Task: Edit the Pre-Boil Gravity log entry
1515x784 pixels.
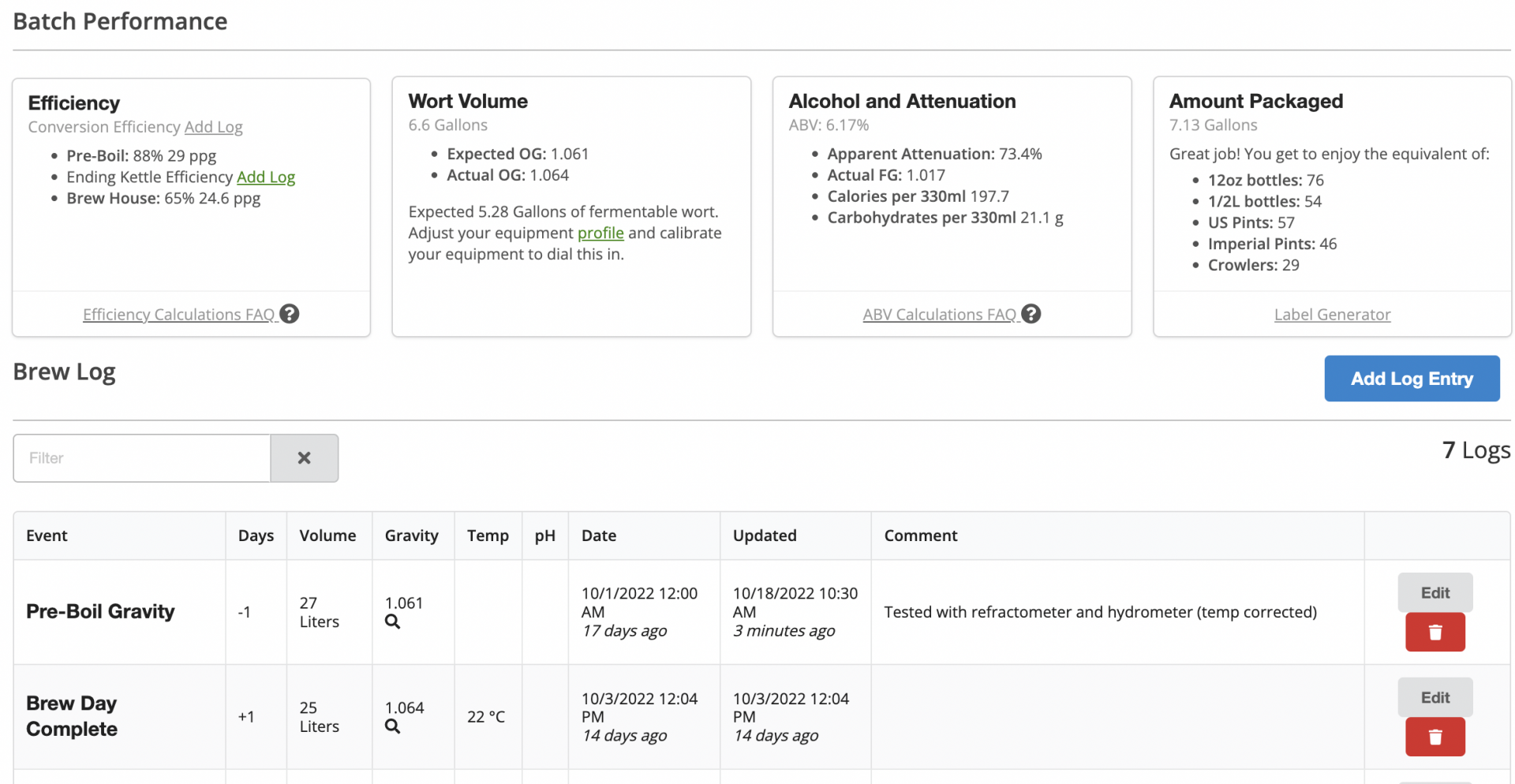Action: click(x=1434, y=593)
